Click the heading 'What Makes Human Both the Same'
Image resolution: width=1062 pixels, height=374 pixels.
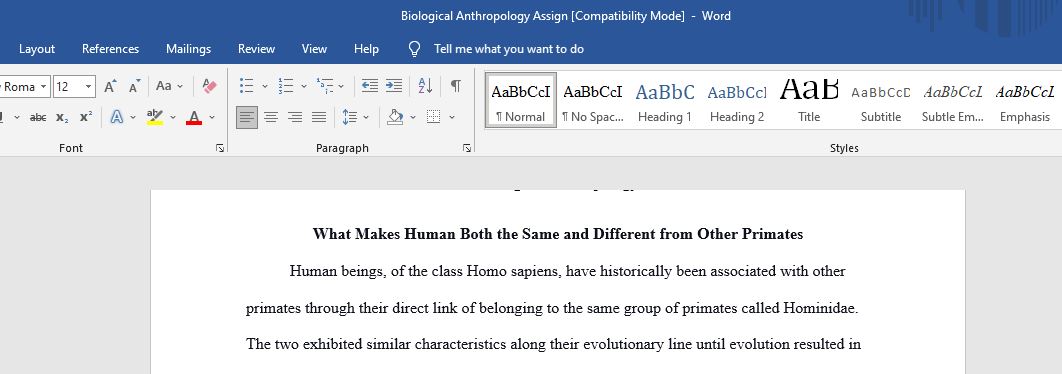coord(557,234)
